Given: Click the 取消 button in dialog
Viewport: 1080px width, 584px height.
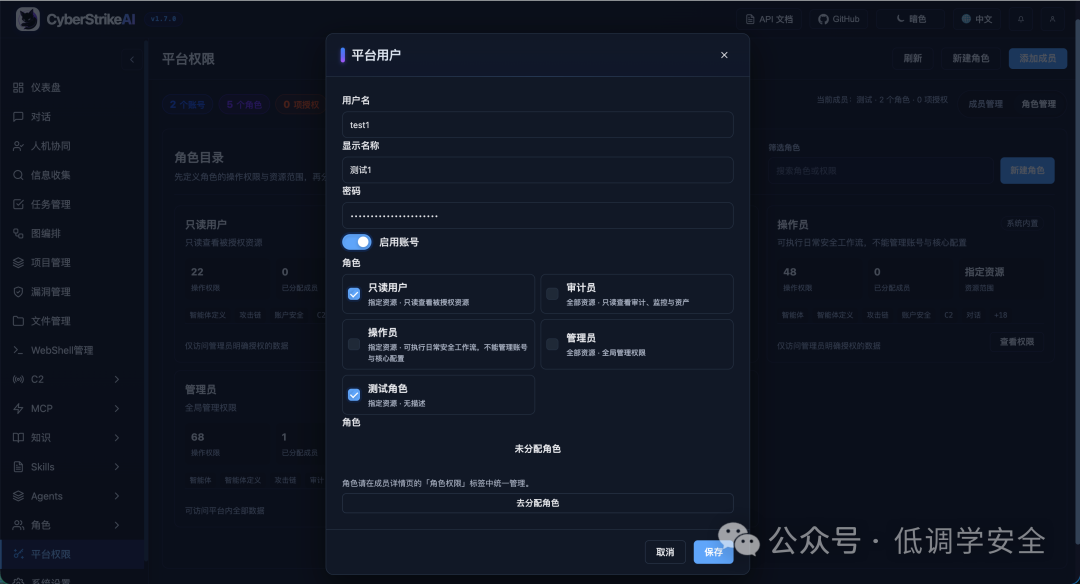Looking at the screenshot, I should 665,552.
